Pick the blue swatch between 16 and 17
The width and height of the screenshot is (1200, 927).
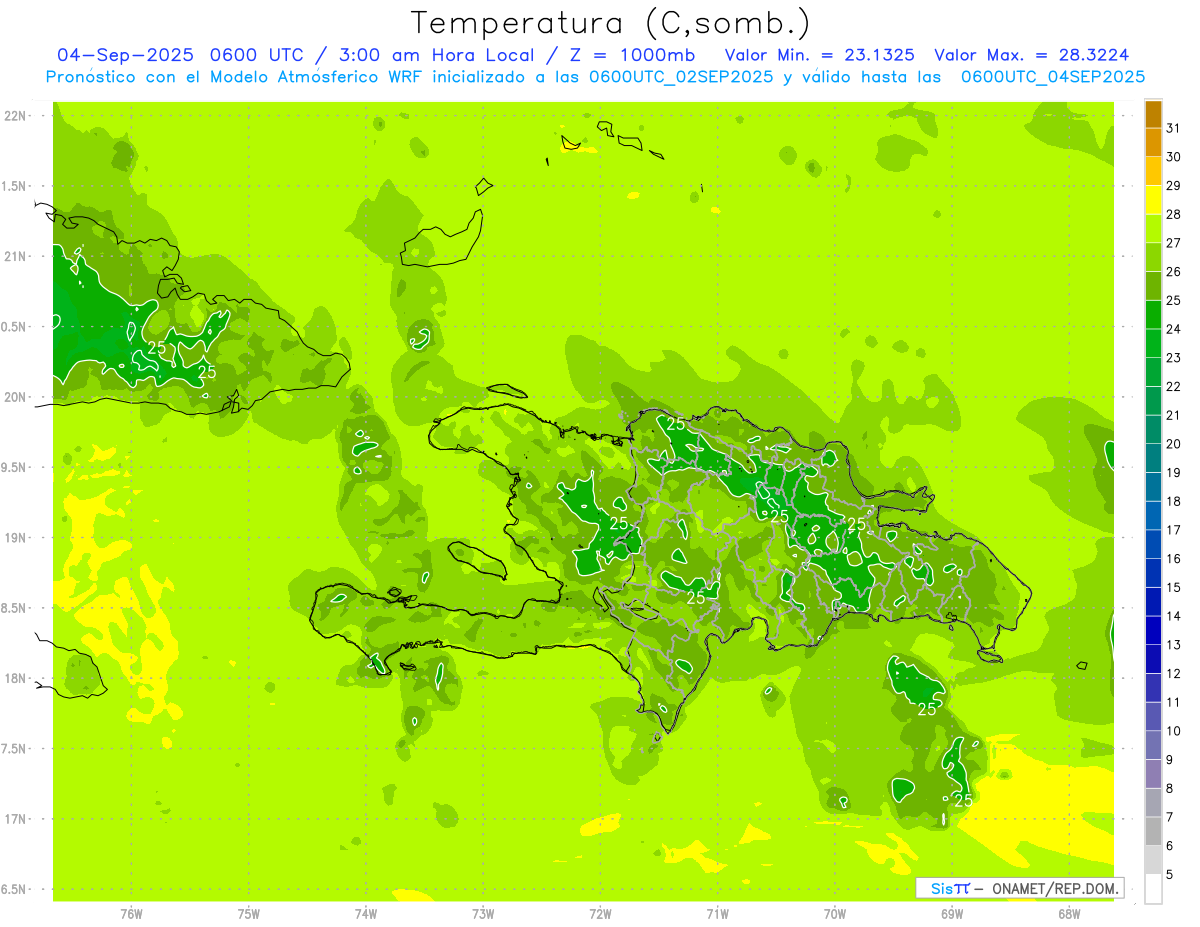pos(1153,545)
